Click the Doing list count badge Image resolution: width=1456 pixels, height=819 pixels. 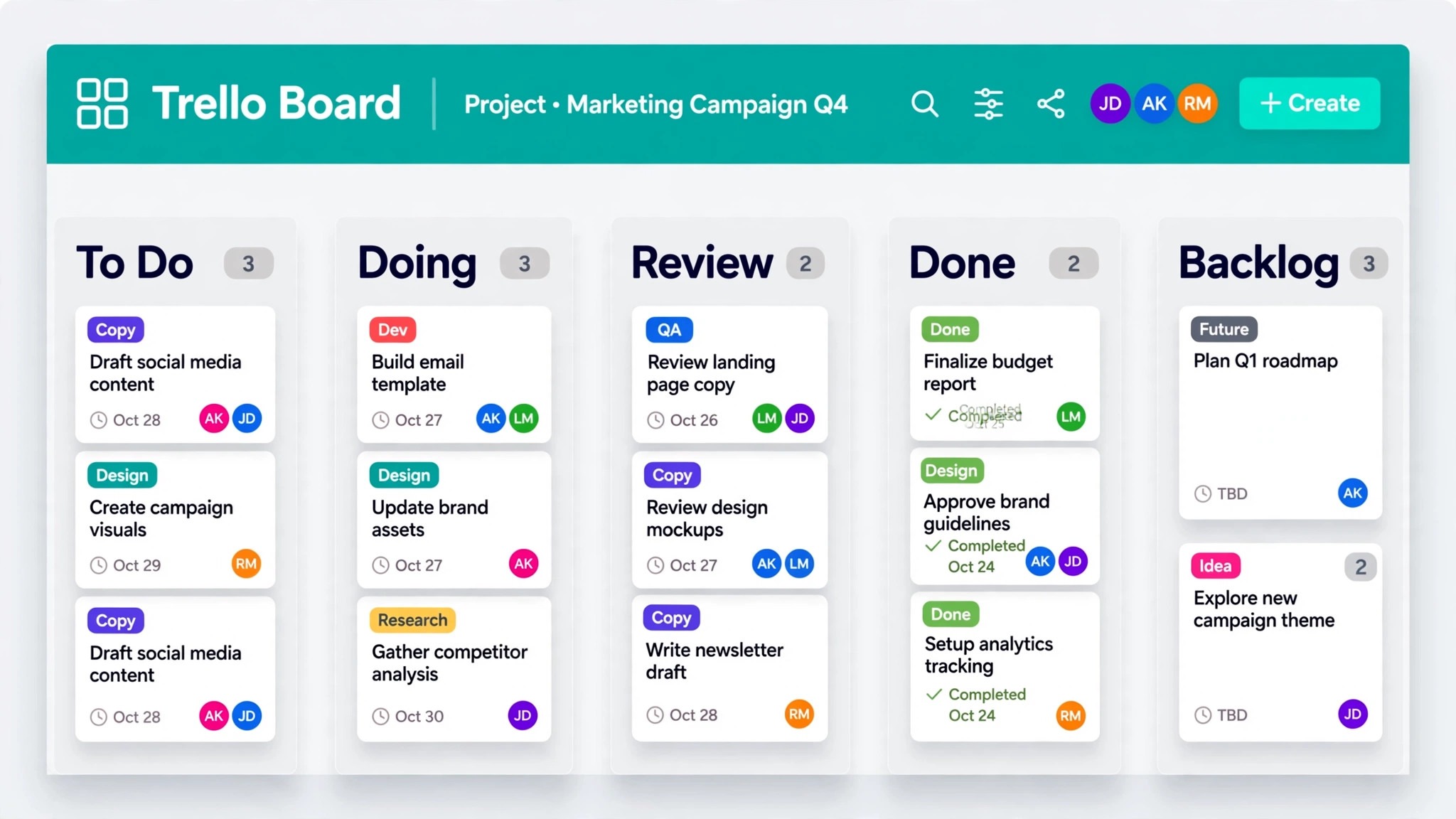pyautogui.click(x=525, y=264)
